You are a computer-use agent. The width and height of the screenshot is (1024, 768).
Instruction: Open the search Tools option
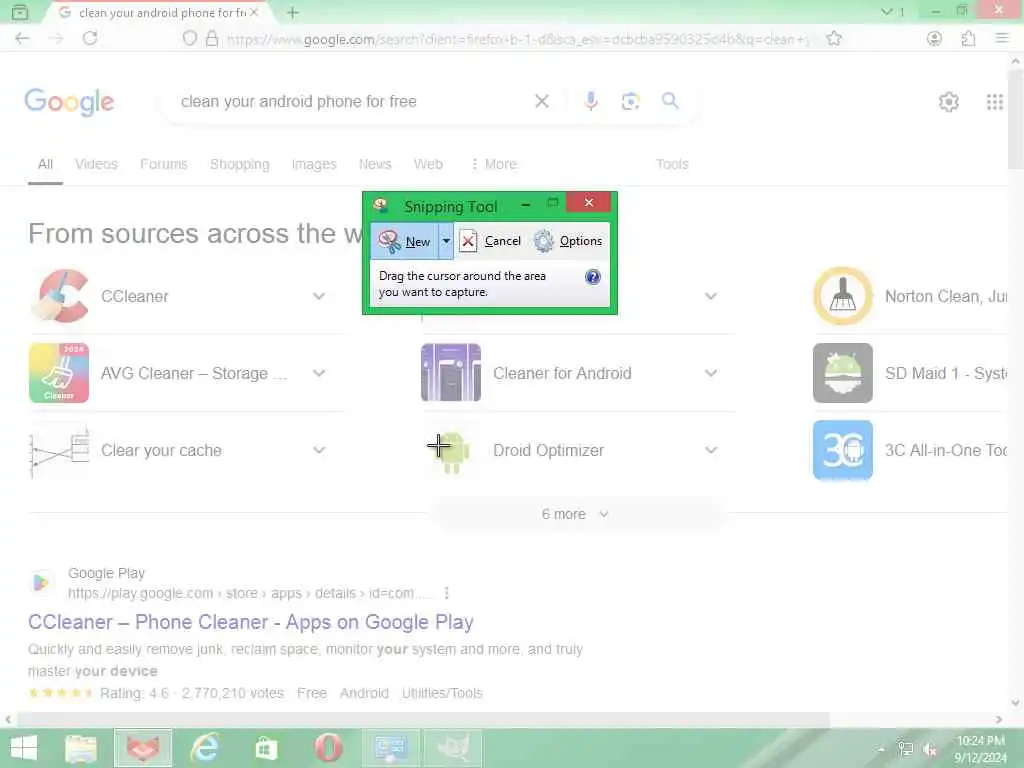[x=672, y=164]
